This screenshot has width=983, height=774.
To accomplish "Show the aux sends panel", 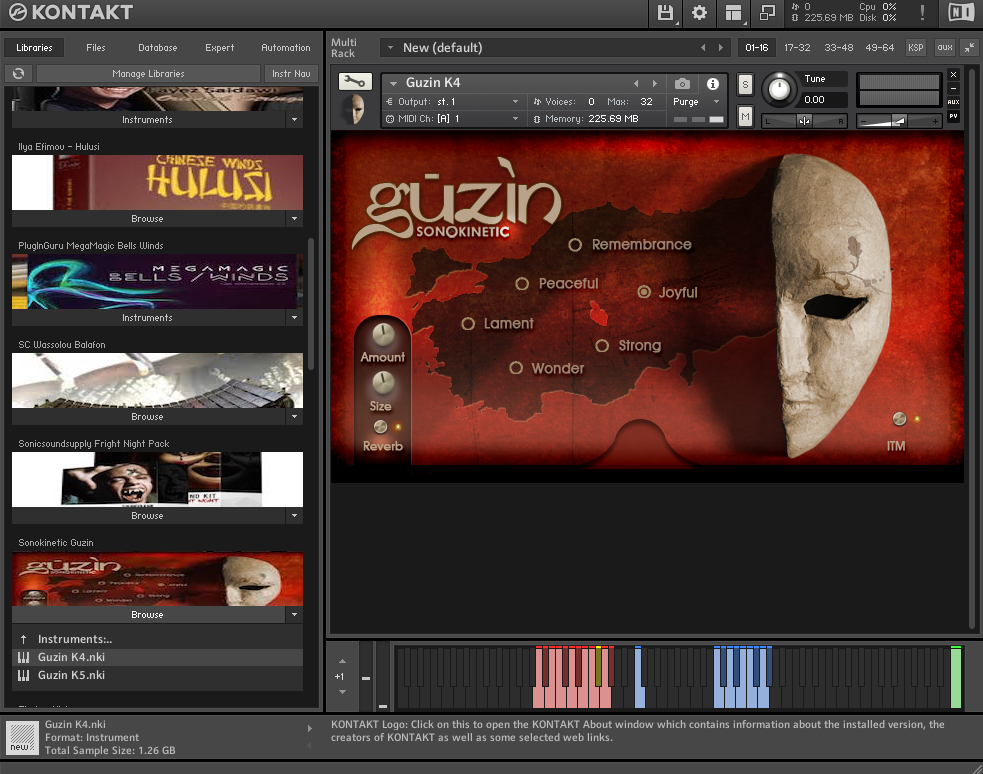I will coord(945,48).
